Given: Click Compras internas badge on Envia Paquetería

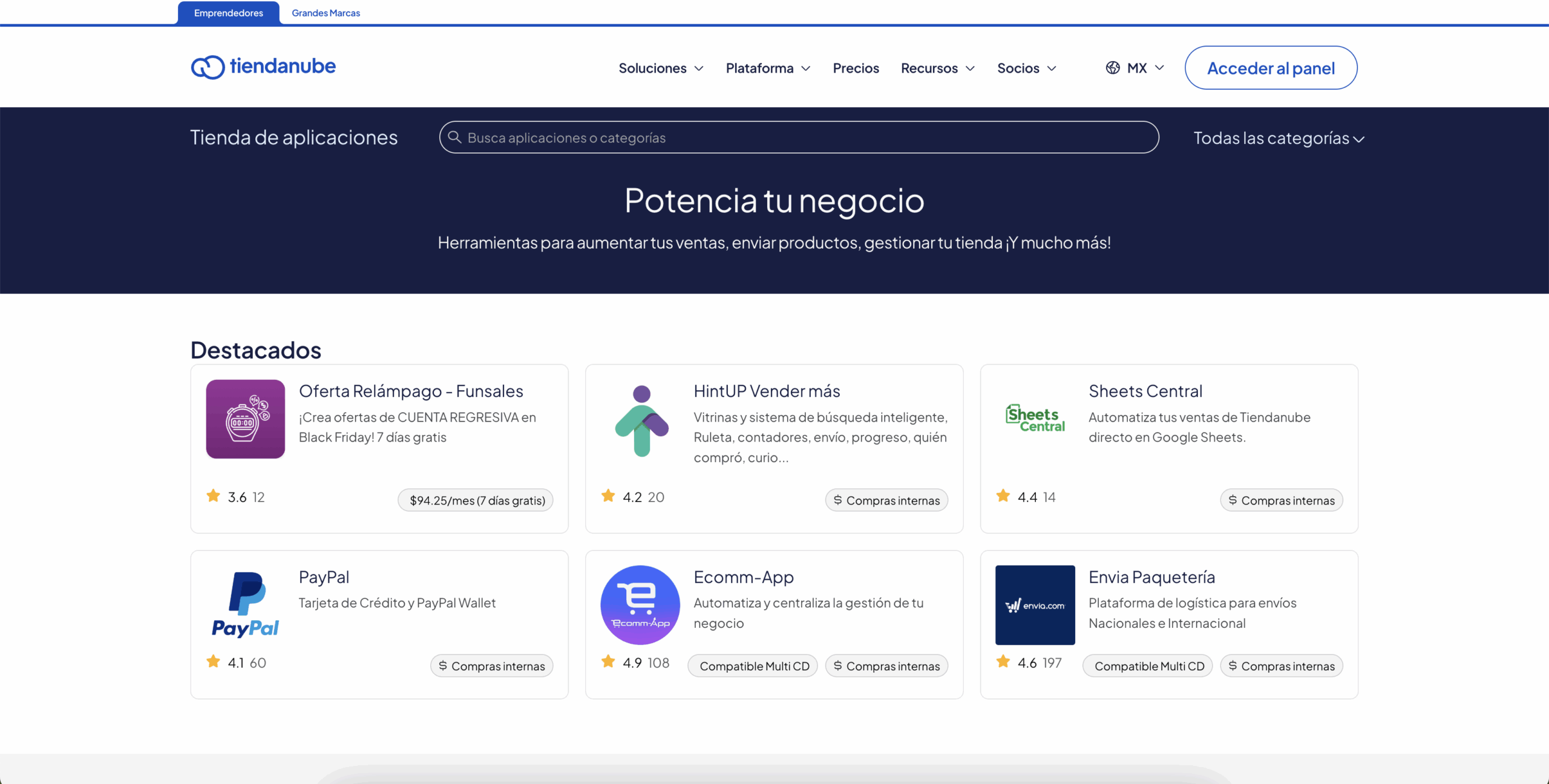Looking at the screenshot, I should (1282, 666).
